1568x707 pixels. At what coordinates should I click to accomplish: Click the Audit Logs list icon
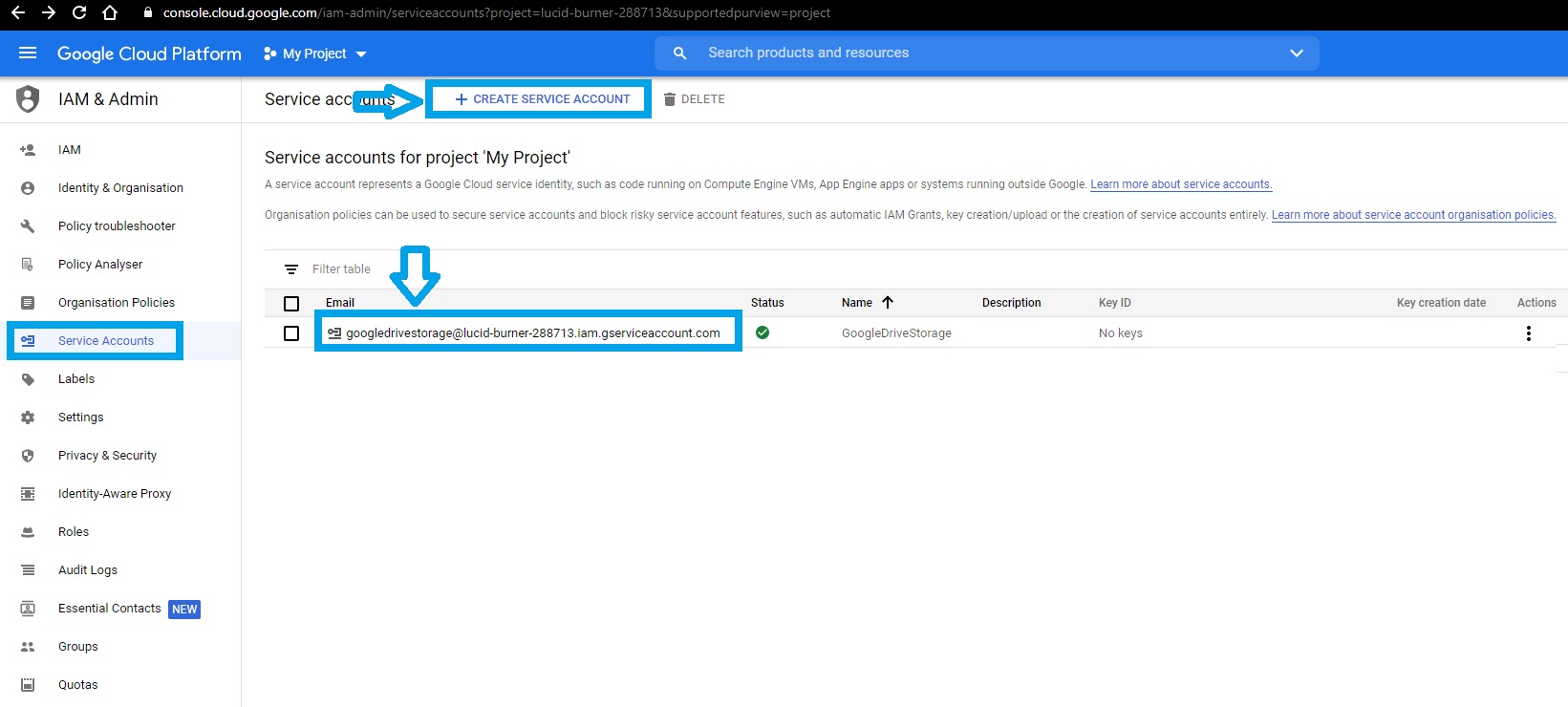pos(28,570)
